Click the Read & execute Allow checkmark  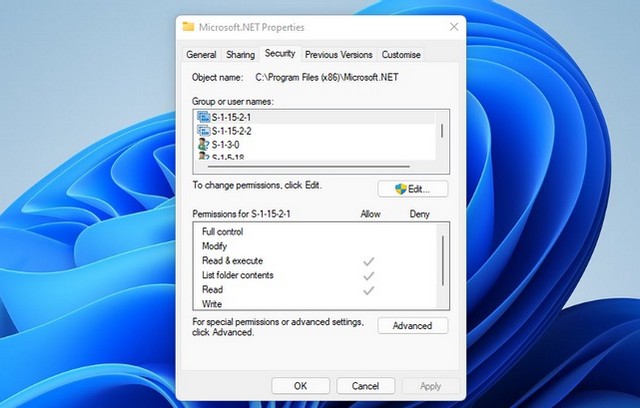click(368, 261)
